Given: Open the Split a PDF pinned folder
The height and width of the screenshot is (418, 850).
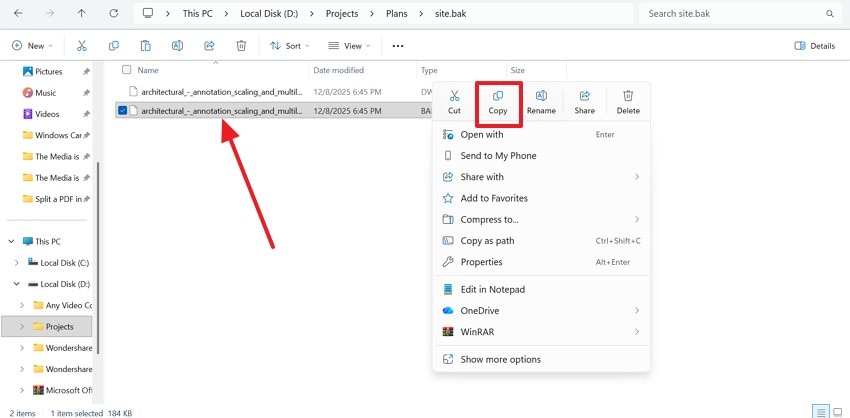Looking at the screenshot, I should [52, 199].
